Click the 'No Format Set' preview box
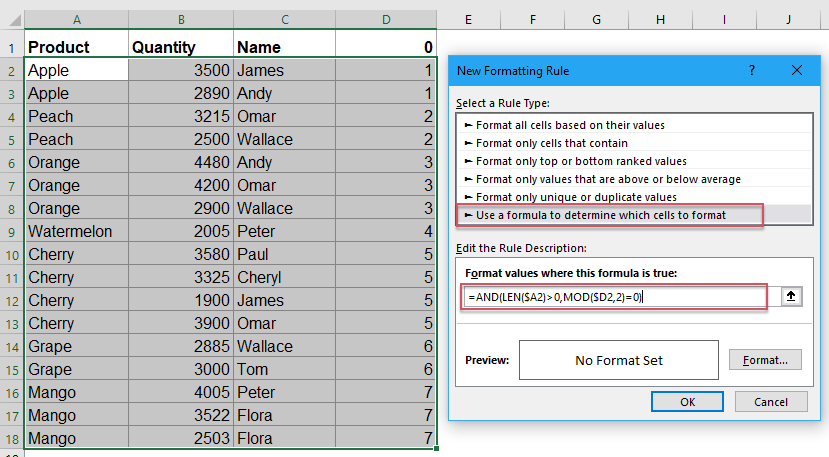Viewport: 829px width, 457px height. pos(619,360)
